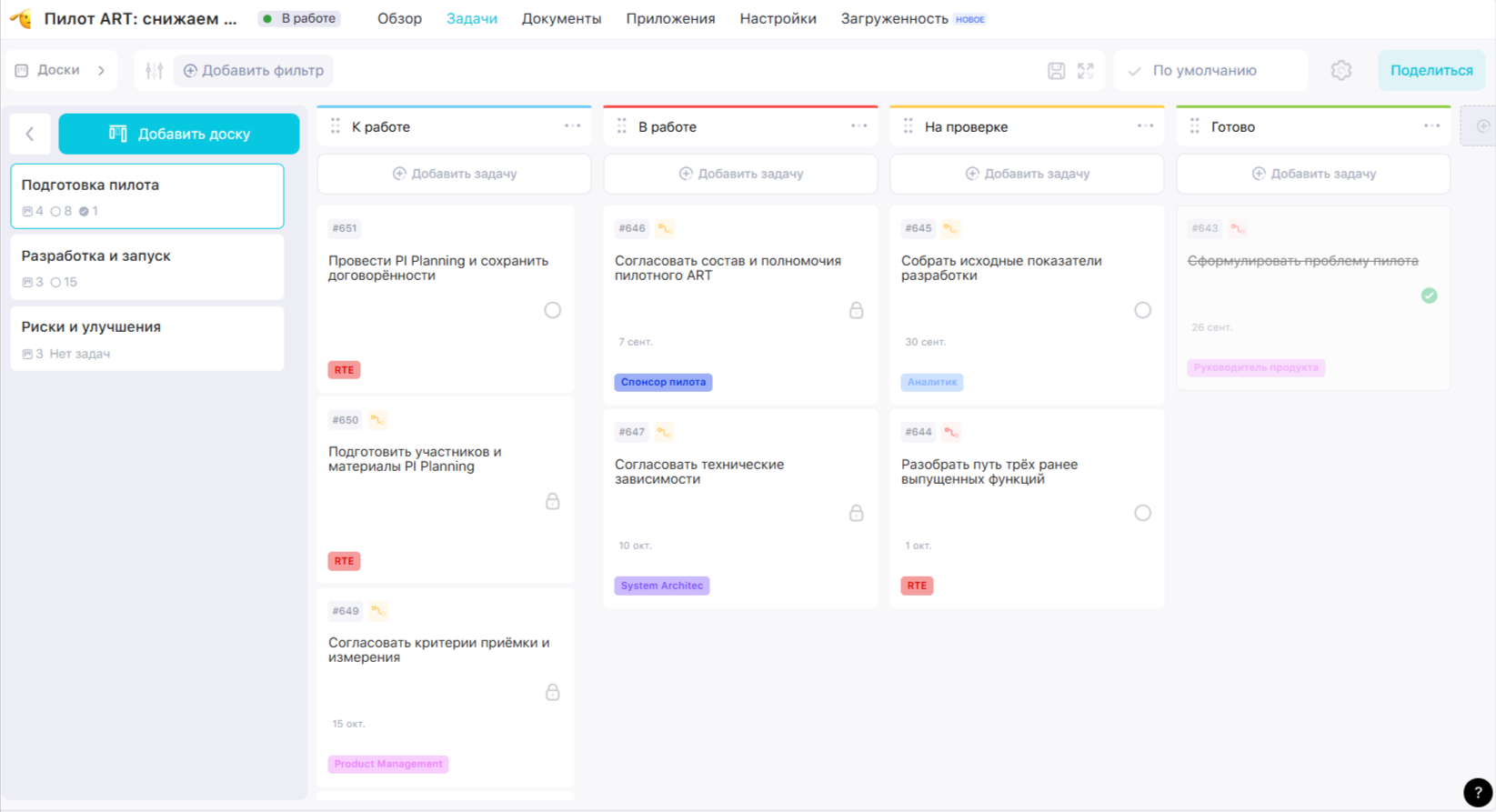Viewport: 1496px width, 812px height.
Task: Uncheck completed task #643
Action: [x=1429, y=296]
